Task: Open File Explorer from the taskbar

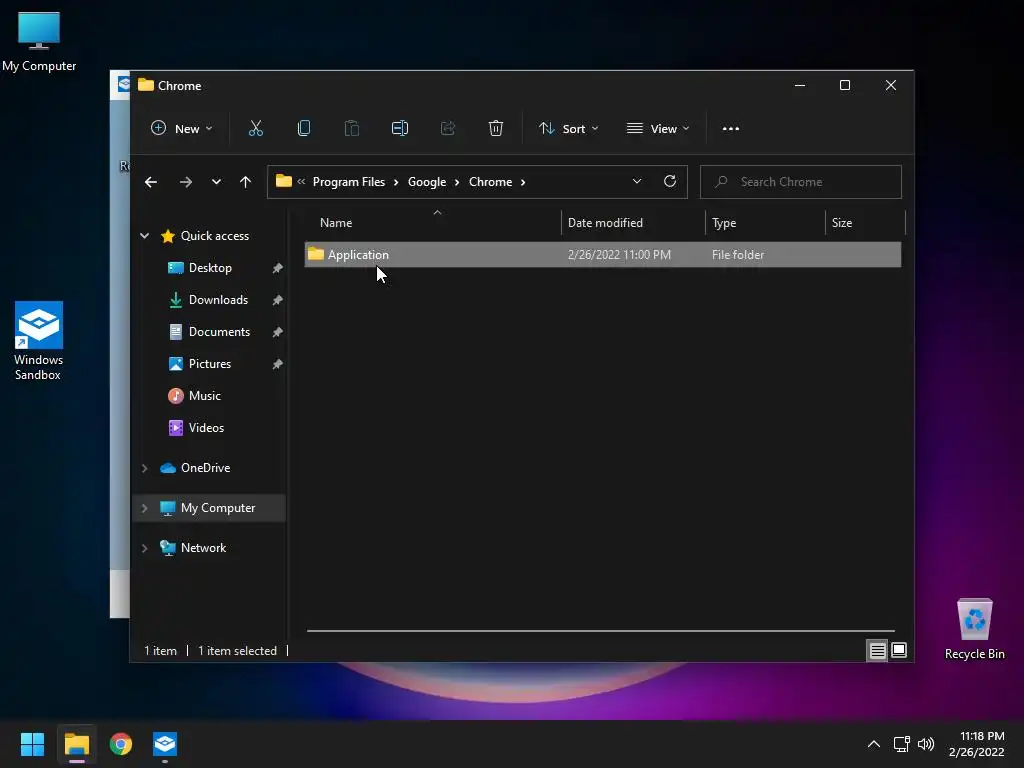Action: pos(77,744)
